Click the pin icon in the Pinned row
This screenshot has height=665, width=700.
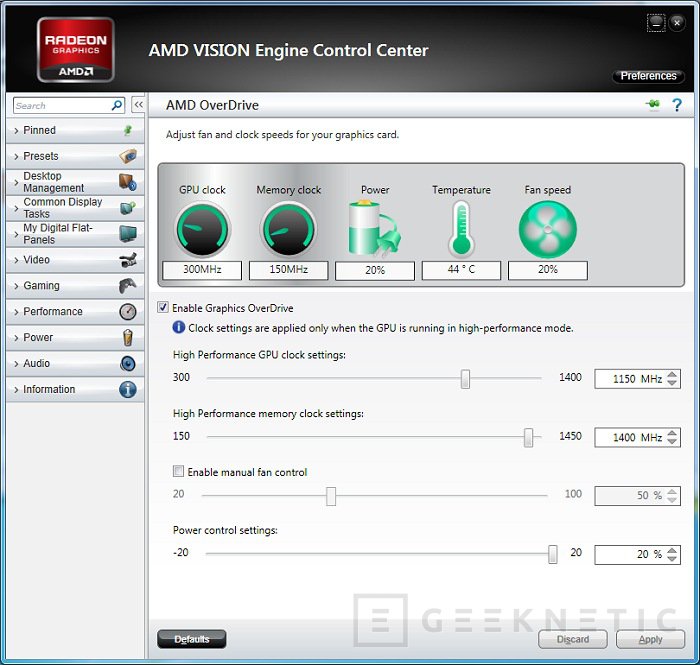point(128,130)
